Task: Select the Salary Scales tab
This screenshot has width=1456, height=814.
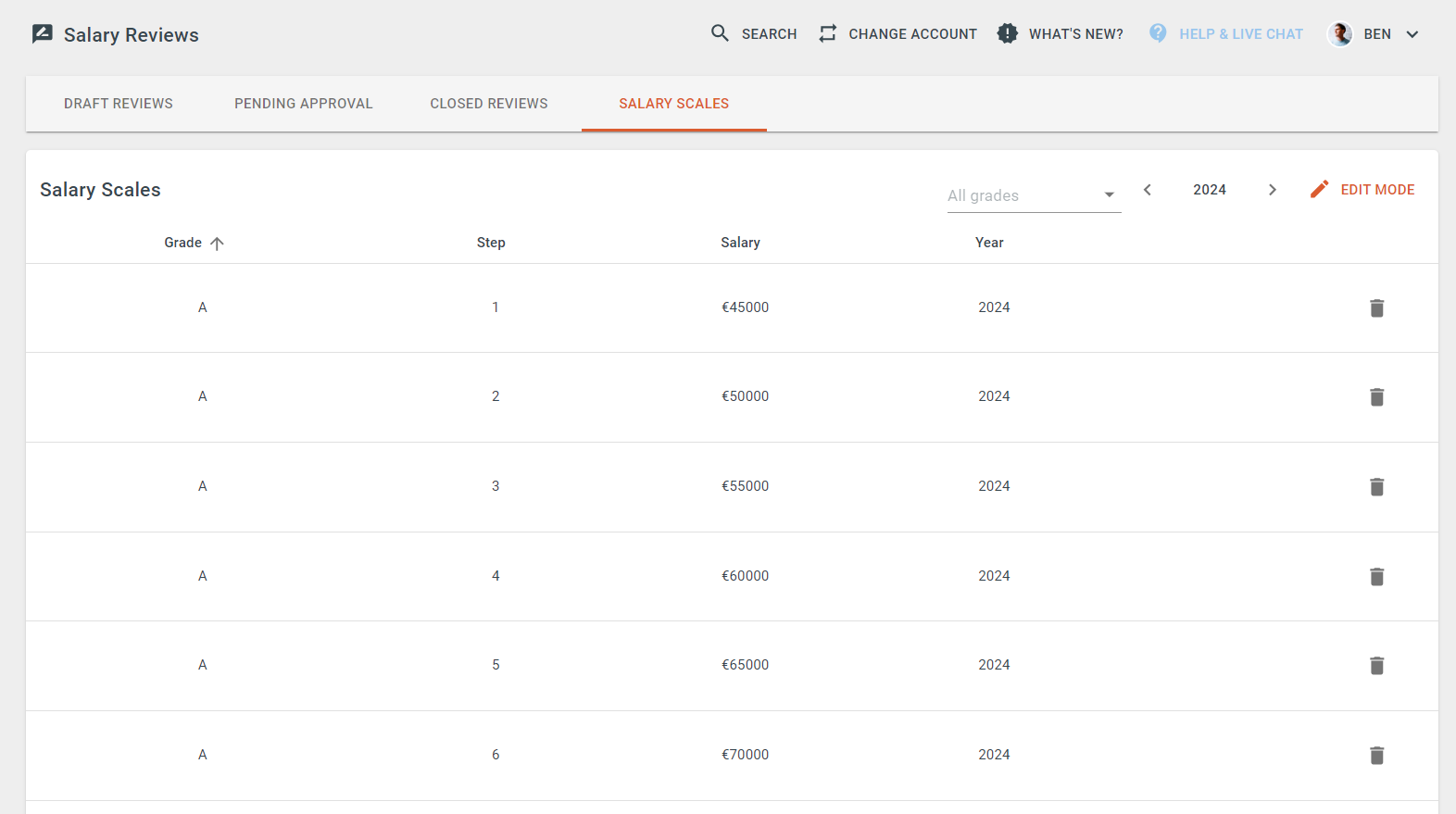Action: (674, 104)
